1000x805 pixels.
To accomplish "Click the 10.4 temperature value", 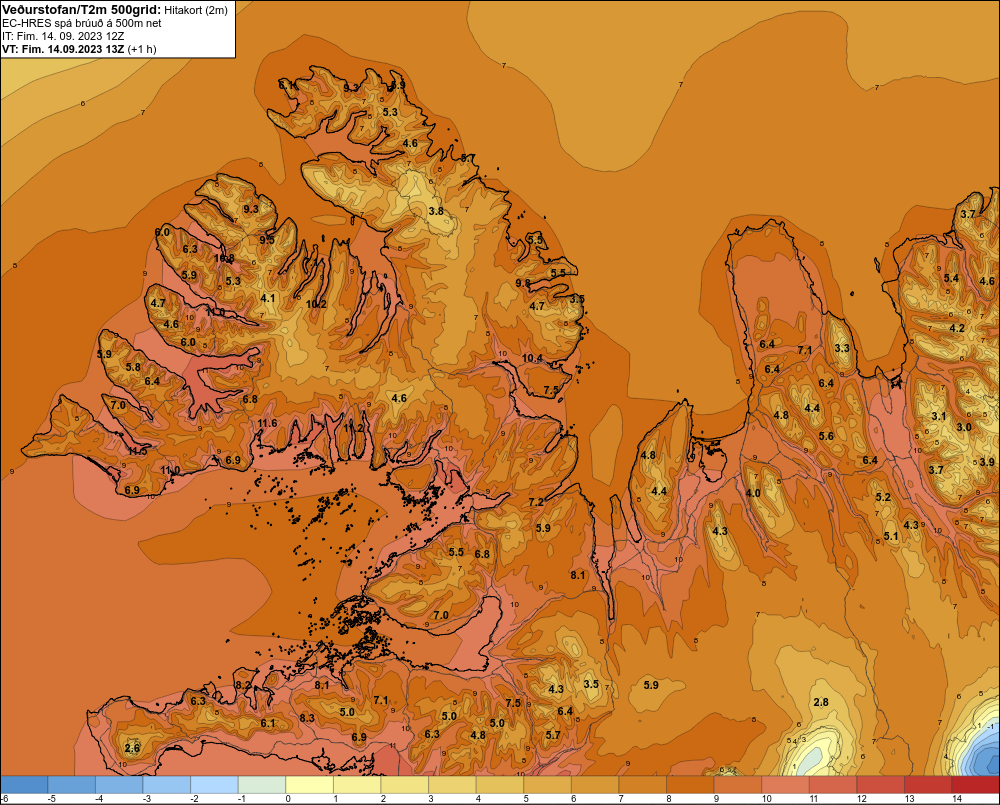I will tap(533, 358).
